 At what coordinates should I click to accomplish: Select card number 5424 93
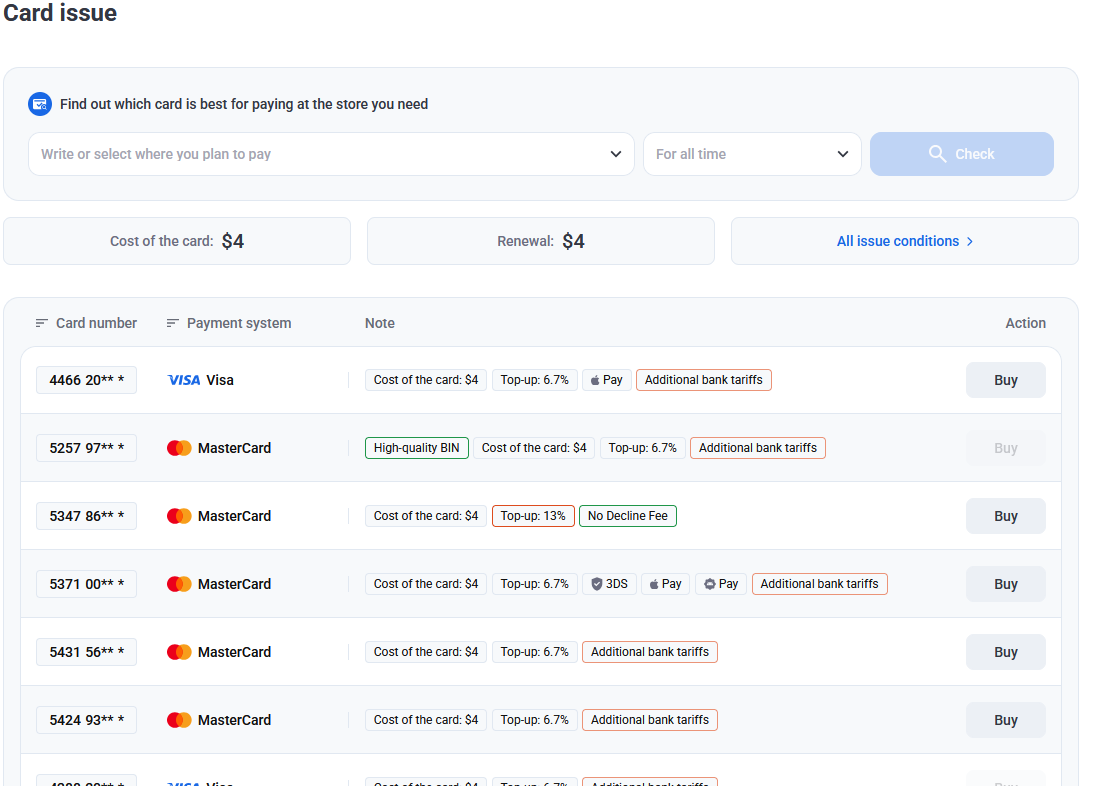pos(86,720)
